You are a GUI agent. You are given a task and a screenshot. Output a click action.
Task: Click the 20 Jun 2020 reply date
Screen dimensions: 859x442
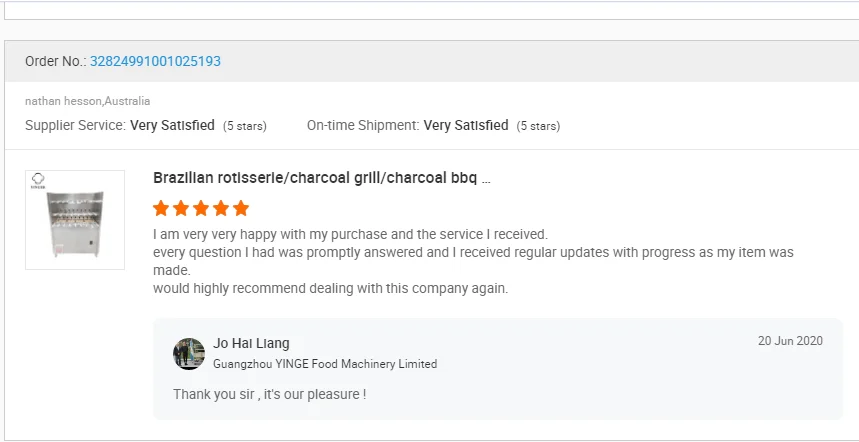point(790,341)
